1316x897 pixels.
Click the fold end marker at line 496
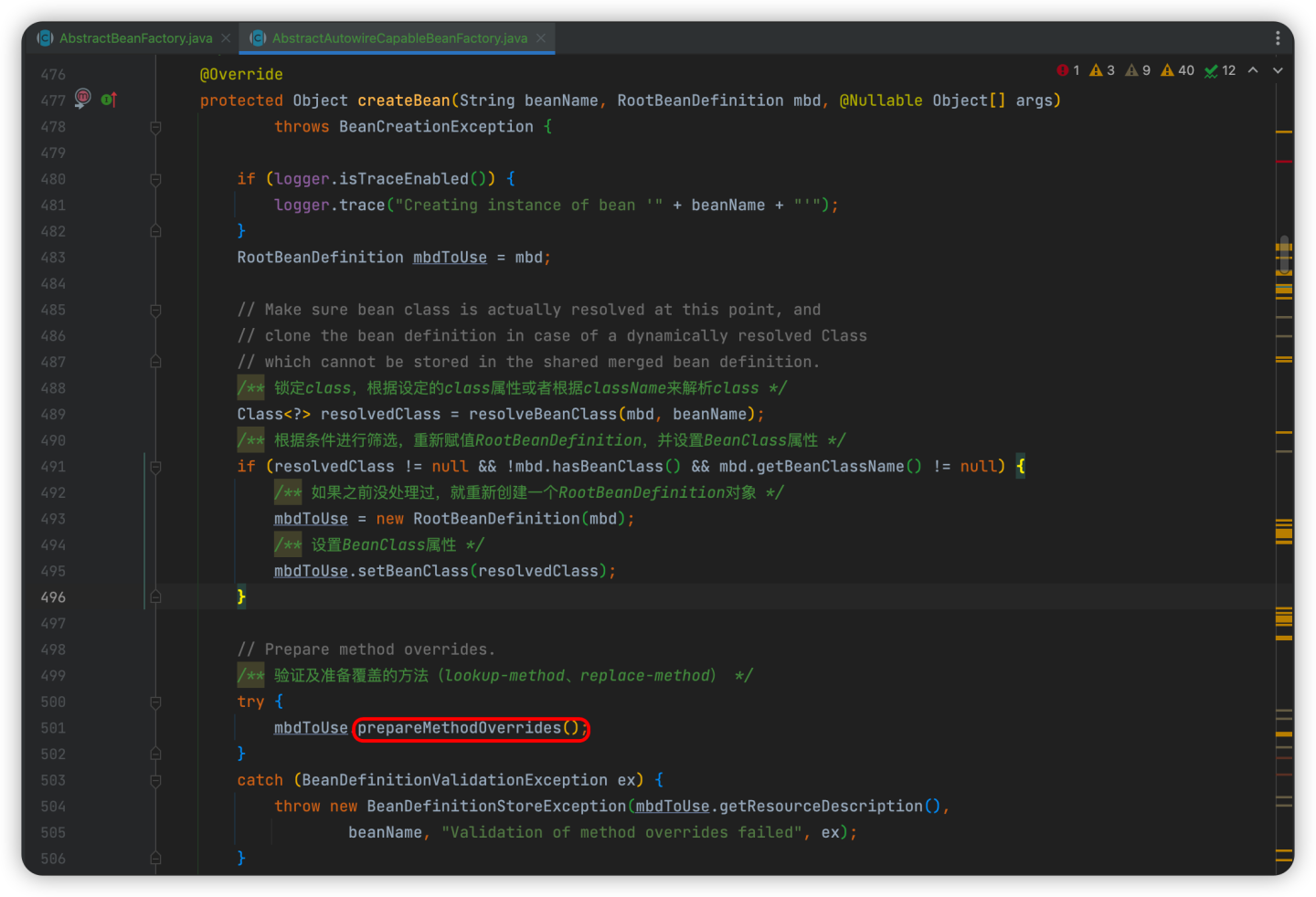click(x=155, y=597)
